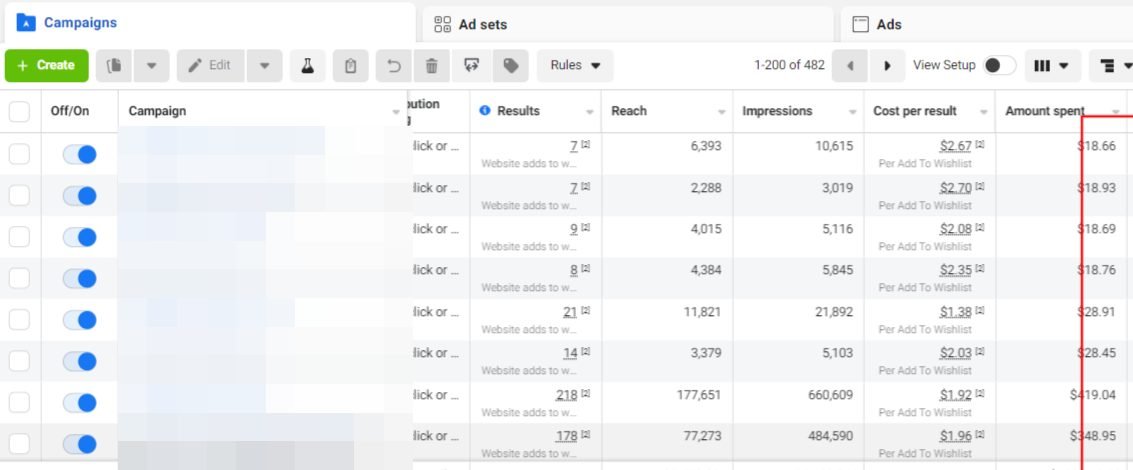Toggle the View Setup switch
The width and height of the screenshot is (1133, 470).
click(x=999, y=65)
